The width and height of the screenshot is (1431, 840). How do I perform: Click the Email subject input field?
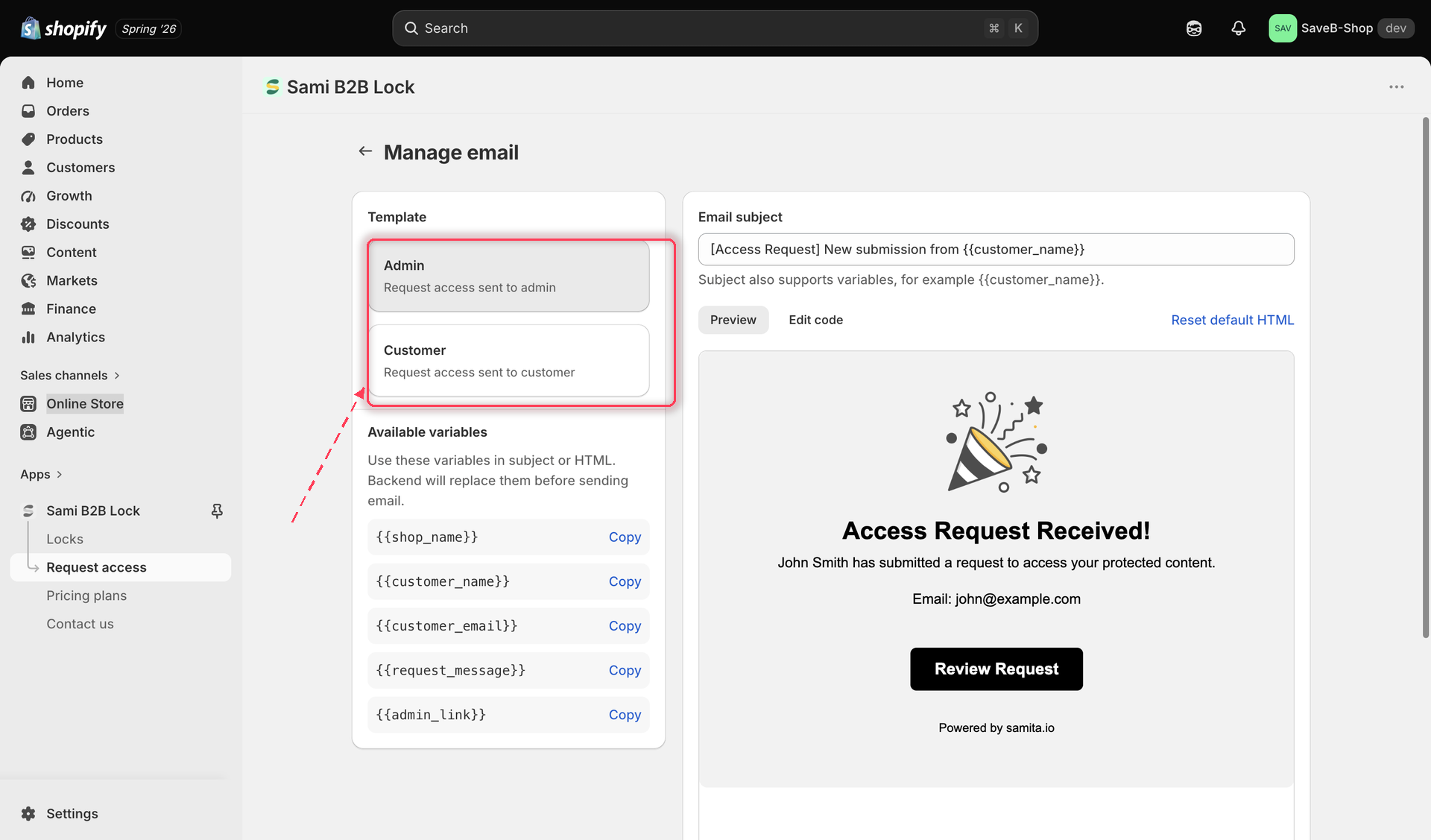point(996,249)
